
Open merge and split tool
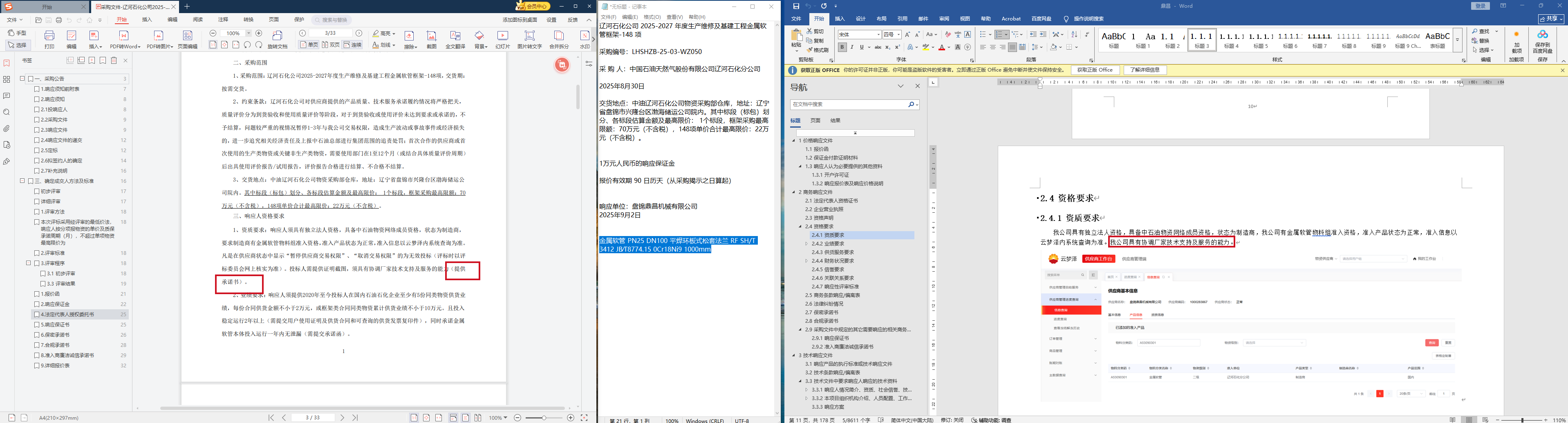pos(559,39)
